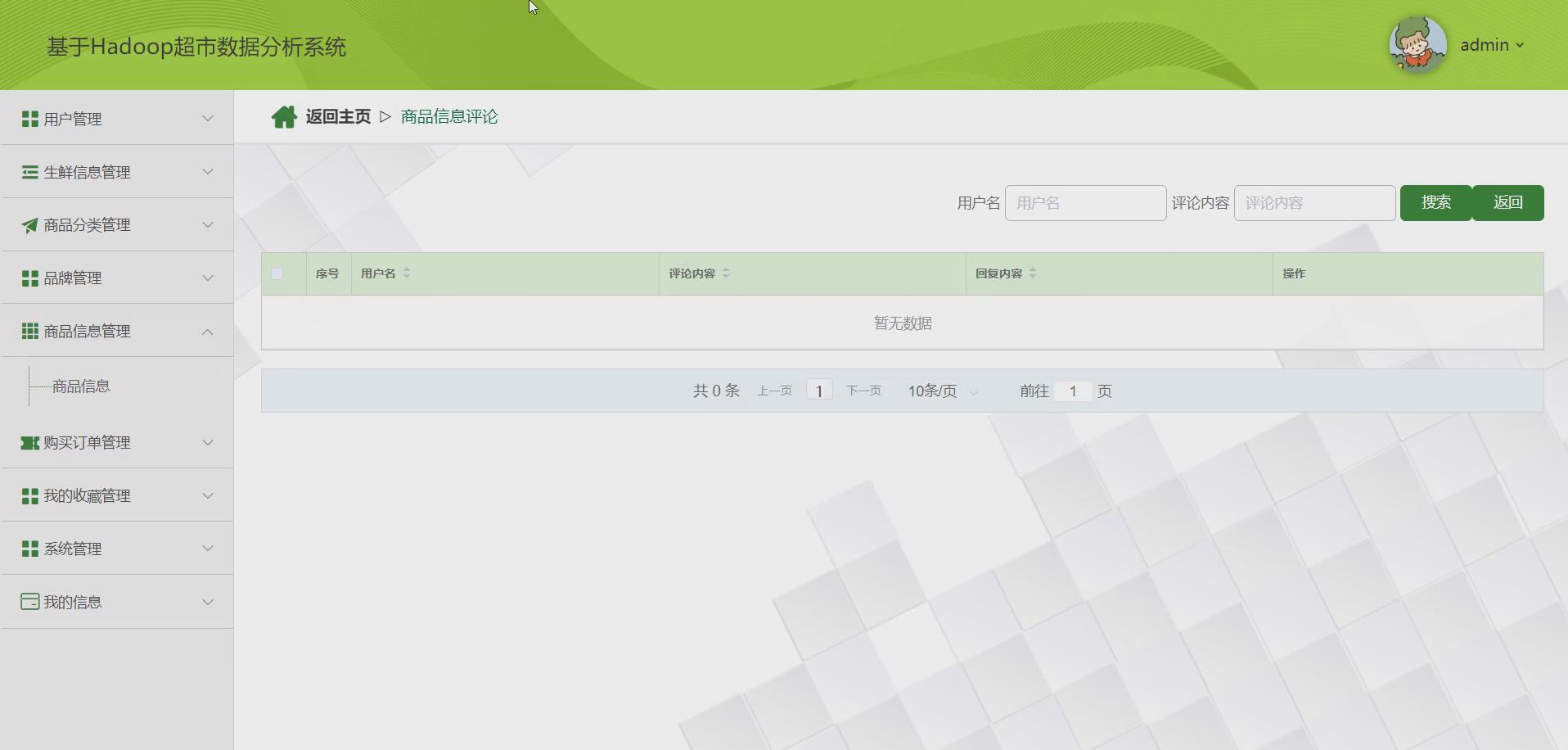Click the 共 0 条 total count text
This screenshot has width=1568, height=750.
716,391
